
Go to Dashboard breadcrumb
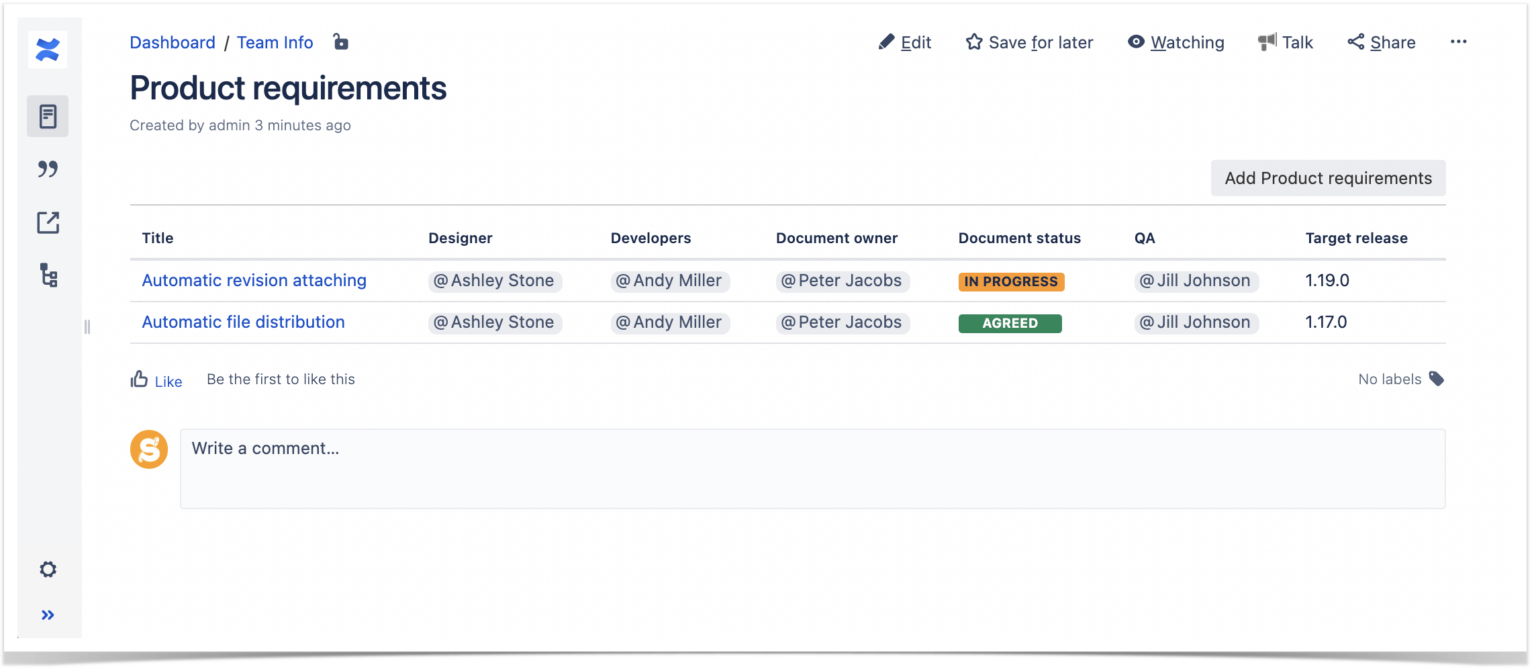click(172, 42)
